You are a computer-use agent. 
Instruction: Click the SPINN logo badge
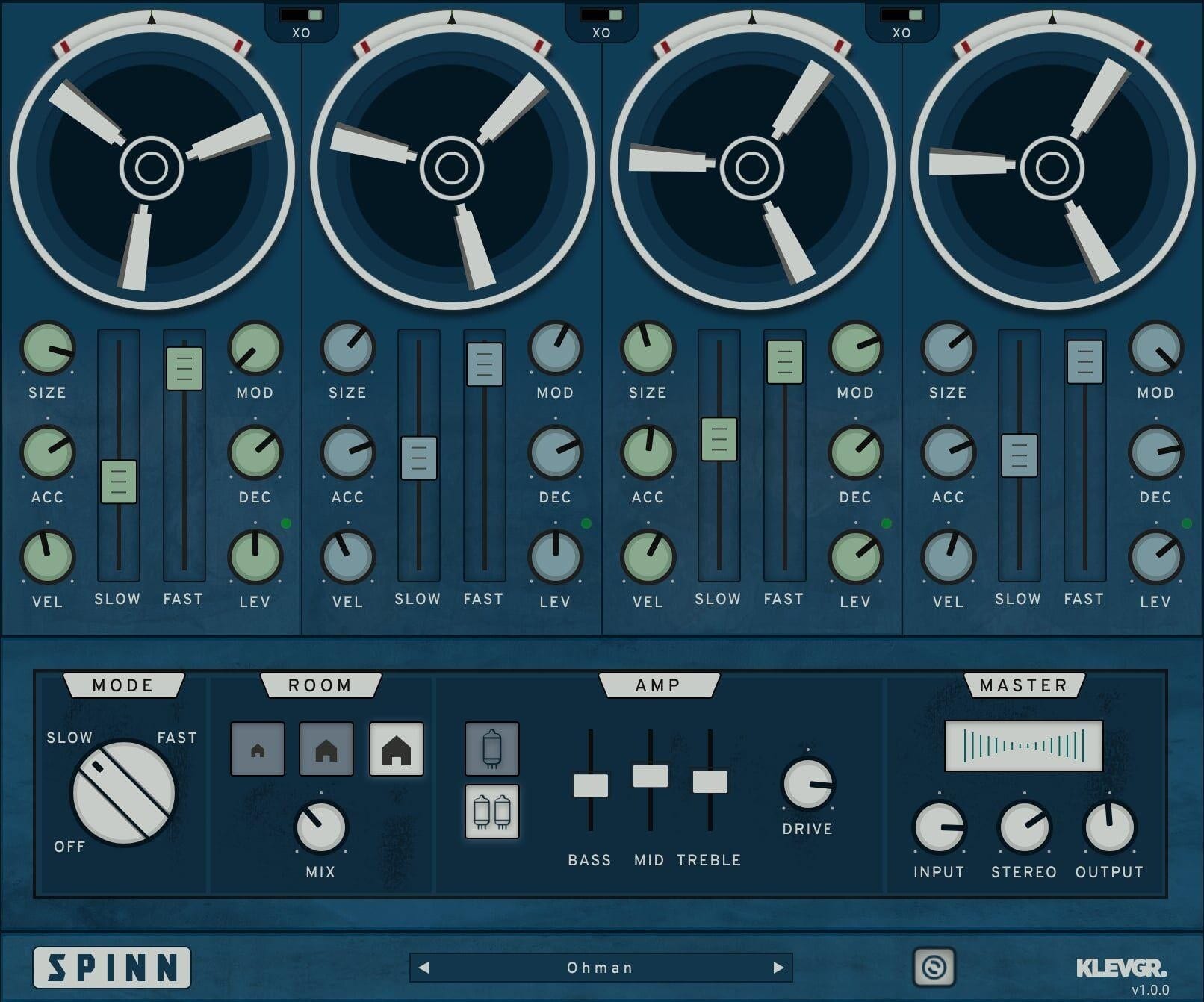[114, 967]
